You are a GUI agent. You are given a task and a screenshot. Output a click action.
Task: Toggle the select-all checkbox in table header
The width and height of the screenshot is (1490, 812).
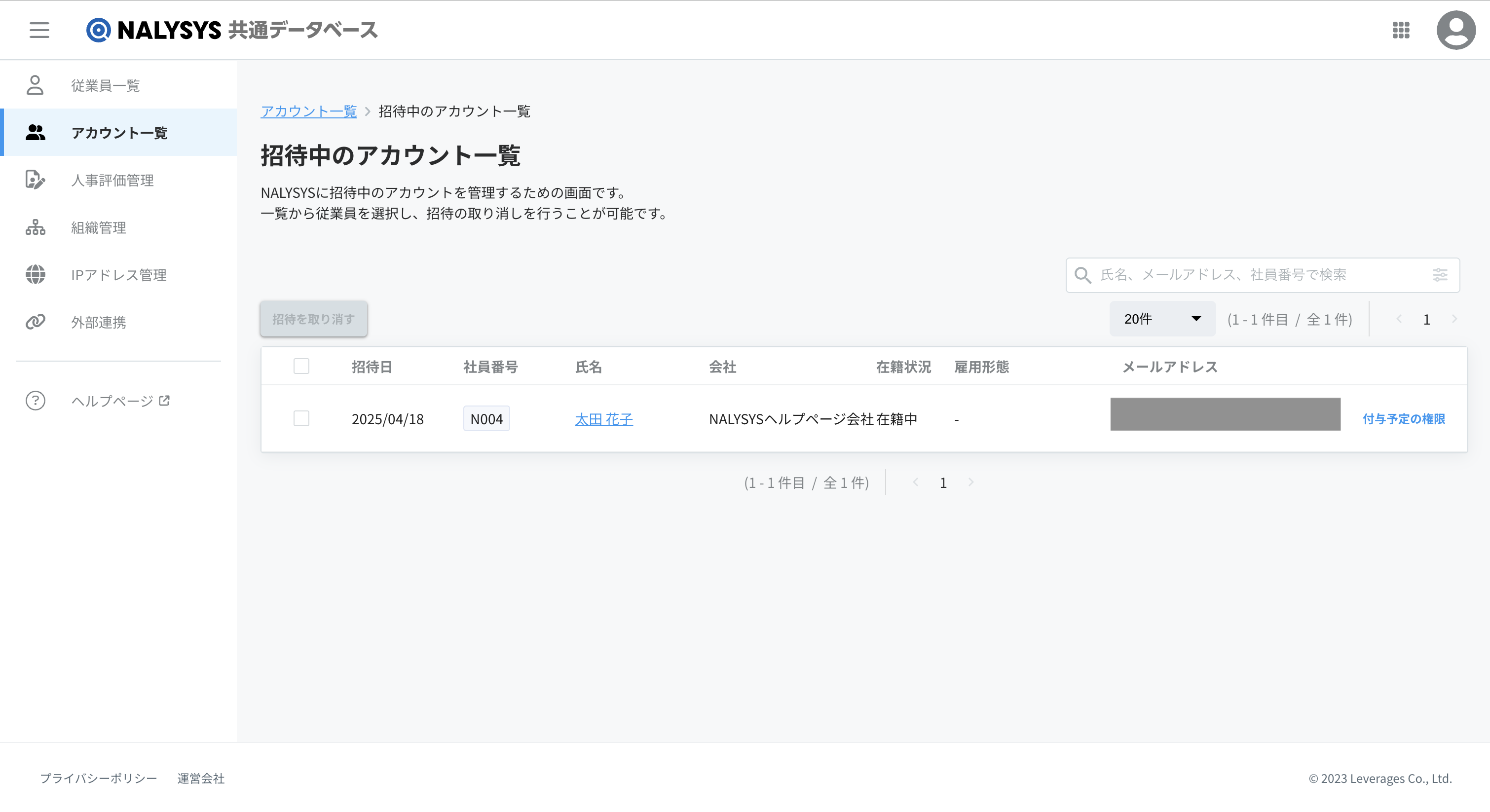pos(301,366)
